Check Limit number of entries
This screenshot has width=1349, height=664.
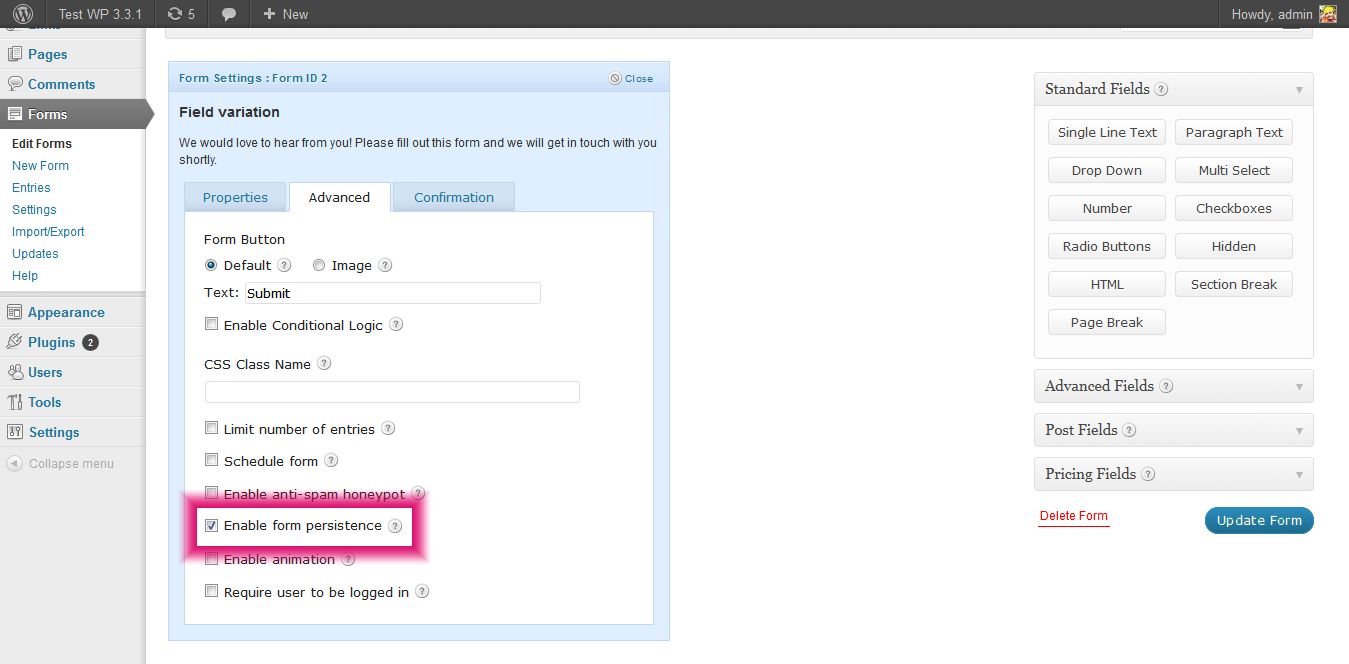(211, 428)
